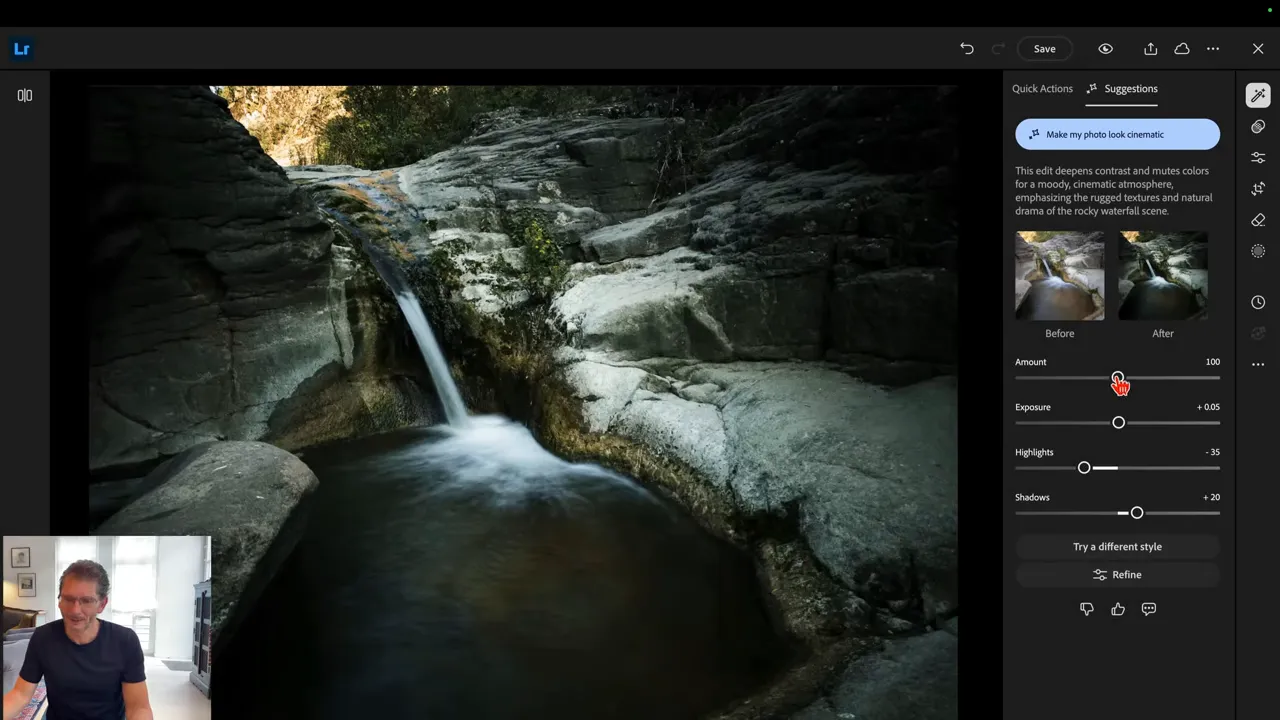The image size is (1280, 720).
Task: Switch to the Quick Actions tab
Action: [x=1042, y=88]
